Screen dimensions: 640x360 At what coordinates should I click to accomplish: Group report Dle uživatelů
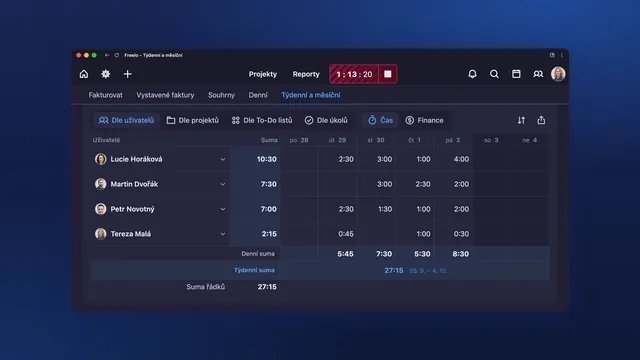point(127,120)
